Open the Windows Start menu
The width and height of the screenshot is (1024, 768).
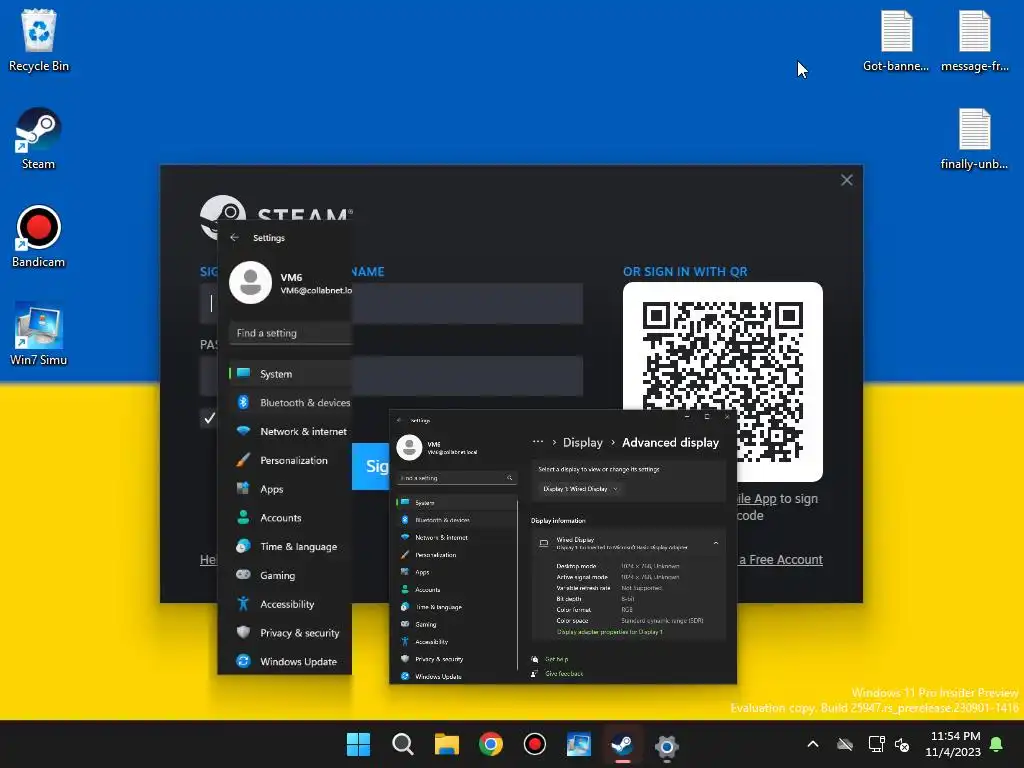358,744
